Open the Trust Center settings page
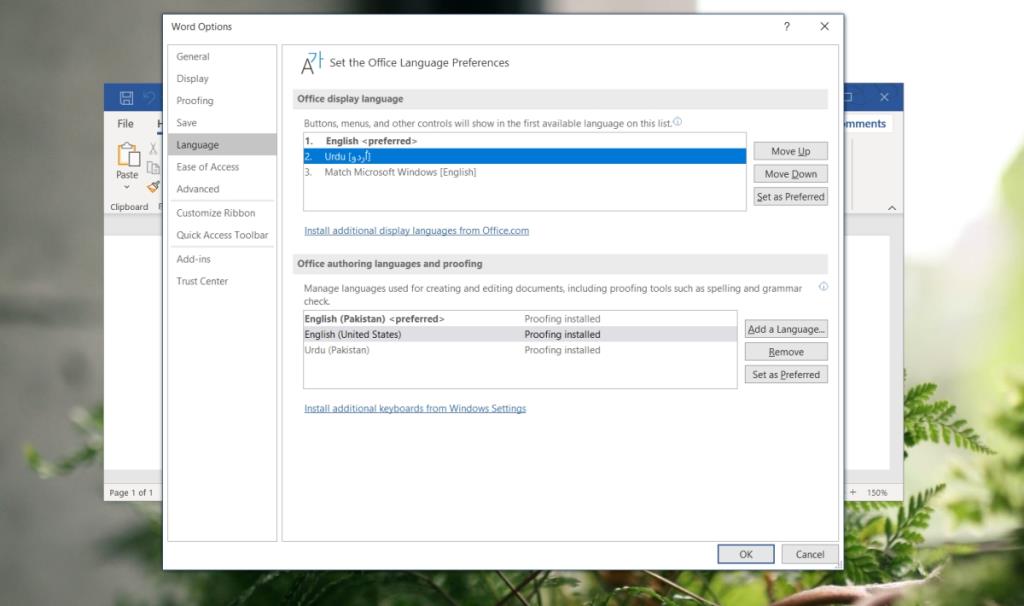The height and width of the screenshot is (606, 1024). coord(202,281)
